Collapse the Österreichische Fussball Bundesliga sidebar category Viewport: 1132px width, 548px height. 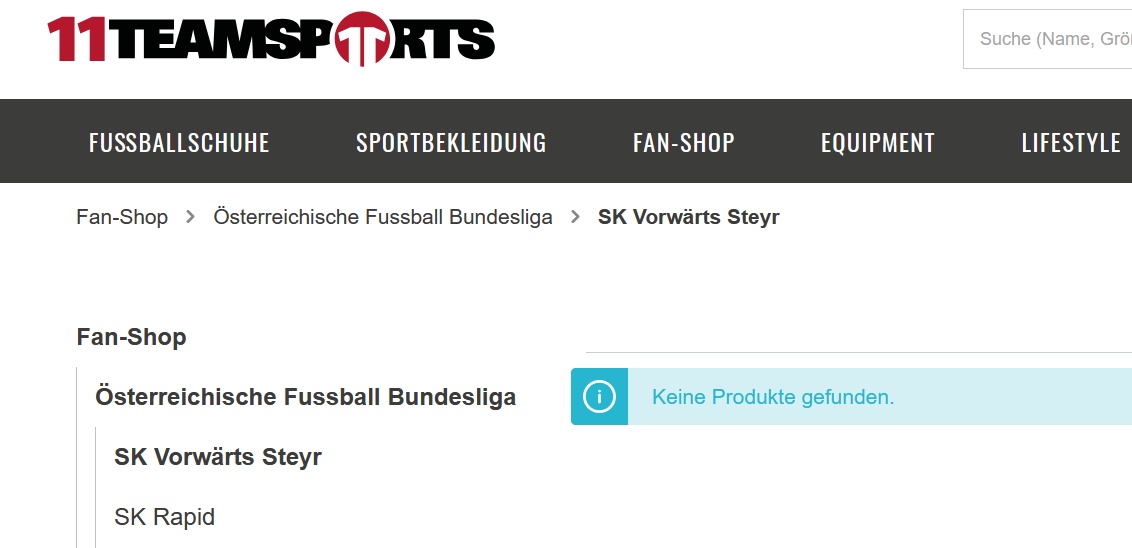(x=305, y=397)
